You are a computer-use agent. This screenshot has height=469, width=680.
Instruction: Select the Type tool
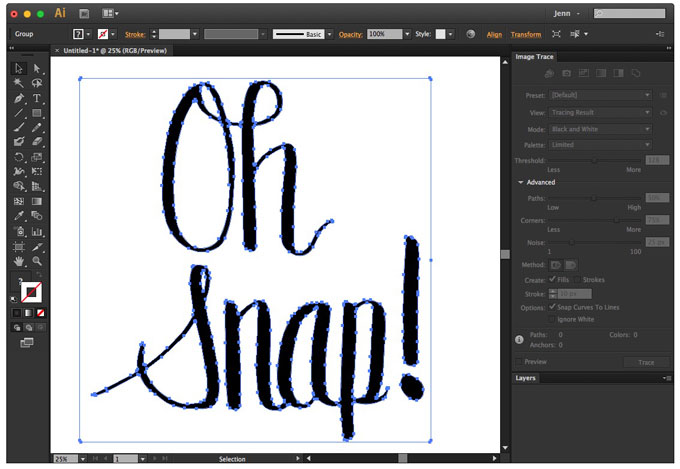[x=37, y=98]
